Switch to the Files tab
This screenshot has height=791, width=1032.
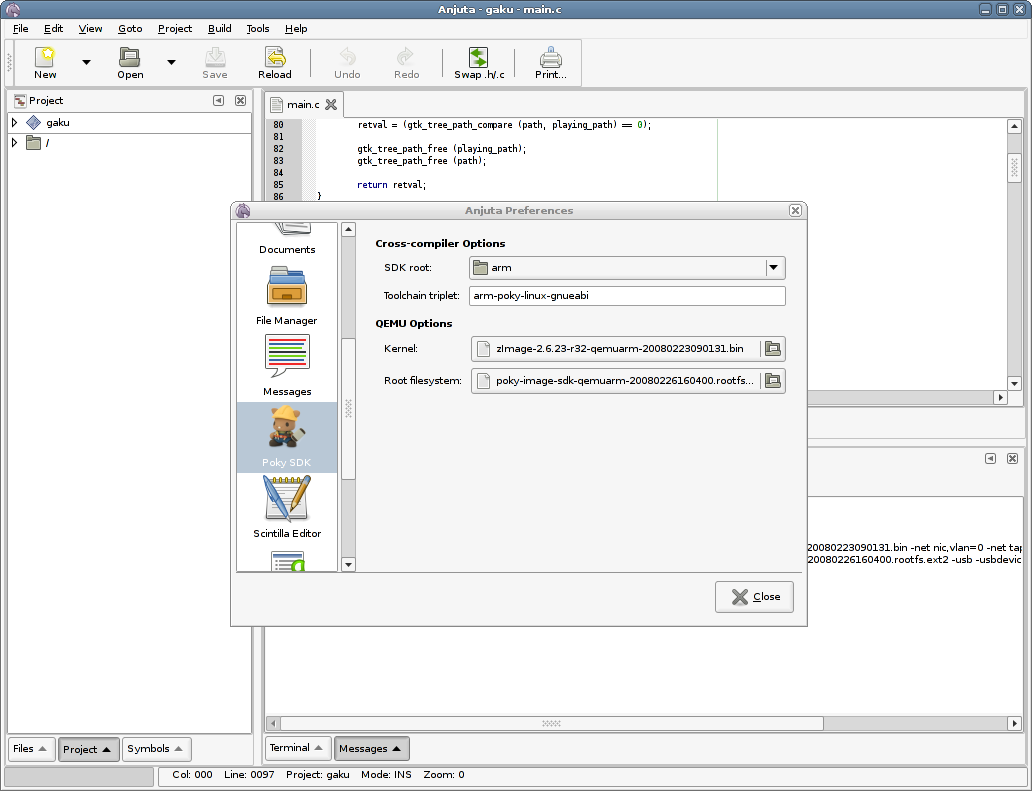31,749
